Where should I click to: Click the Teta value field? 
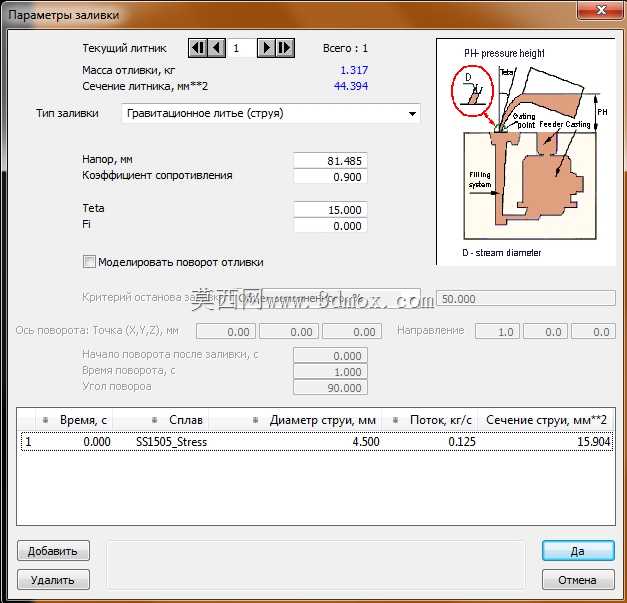click(x=330, y=210)
